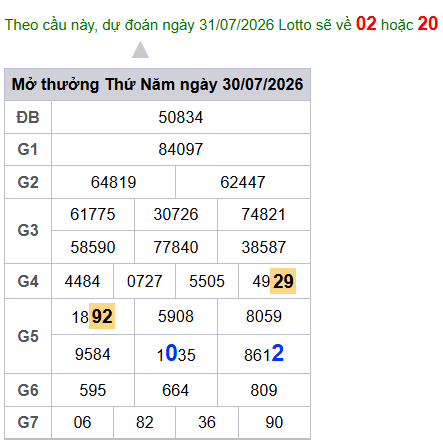
Task: Click the G4 result 4484
Action: pos(82,281)
